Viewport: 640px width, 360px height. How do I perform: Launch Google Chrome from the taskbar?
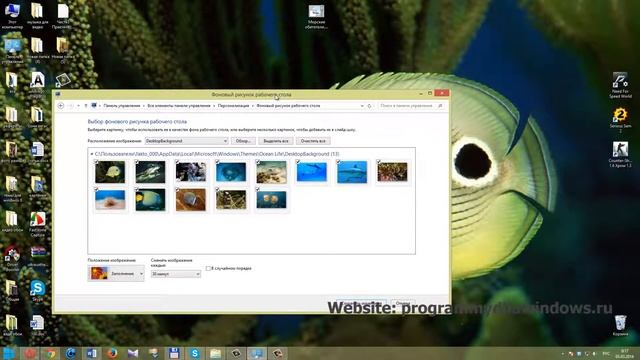51,353
